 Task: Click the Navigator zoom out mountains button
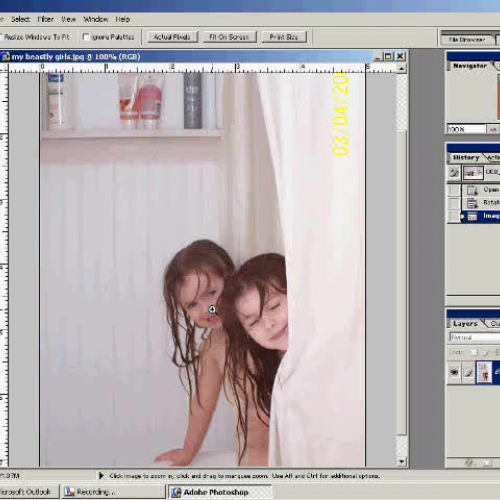[493, 129]
